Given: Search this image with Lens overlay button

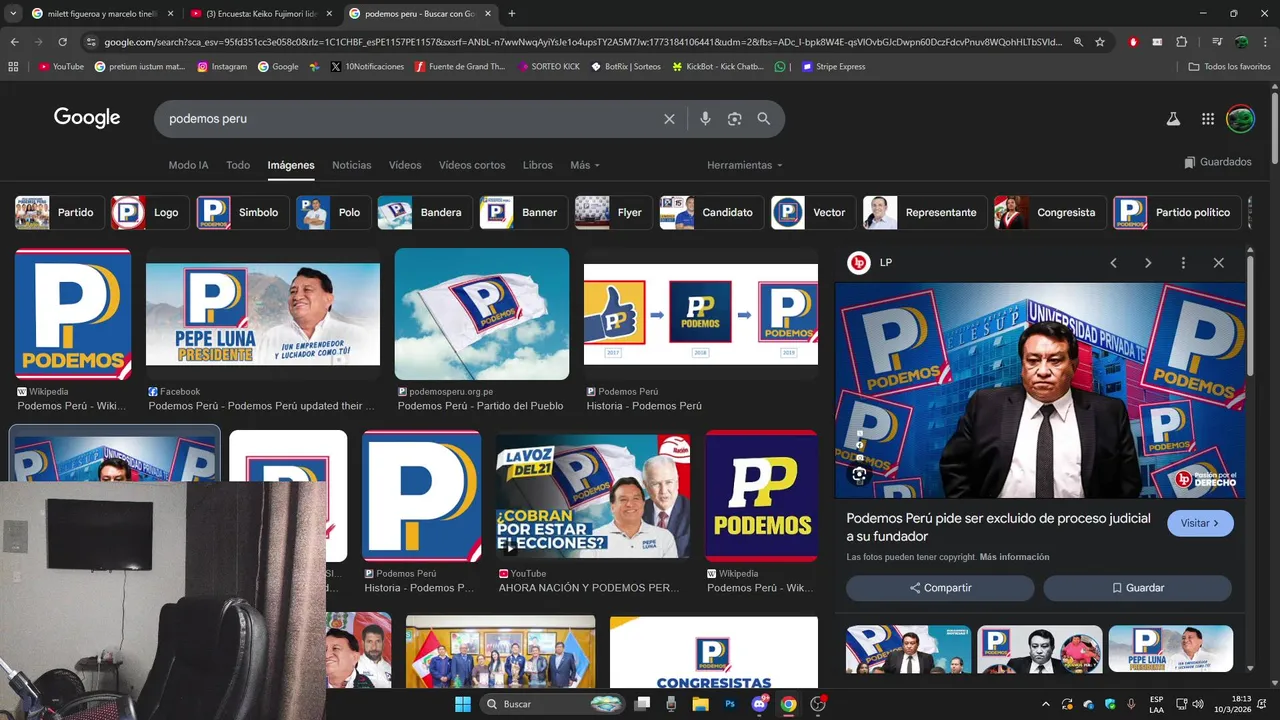Looking at the screenshot, I should pyautogui.click(x=859, y=475).
